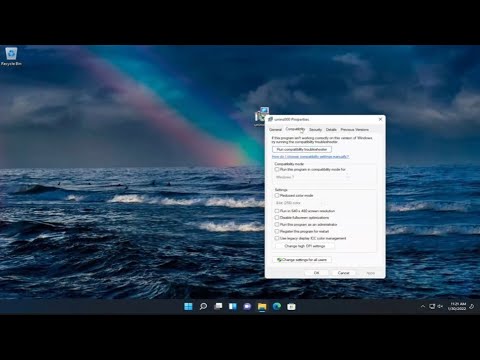The width and height of the screenshot is (480, 360).
Task: Open the Windows Start menu
Action: click(188, 306)
